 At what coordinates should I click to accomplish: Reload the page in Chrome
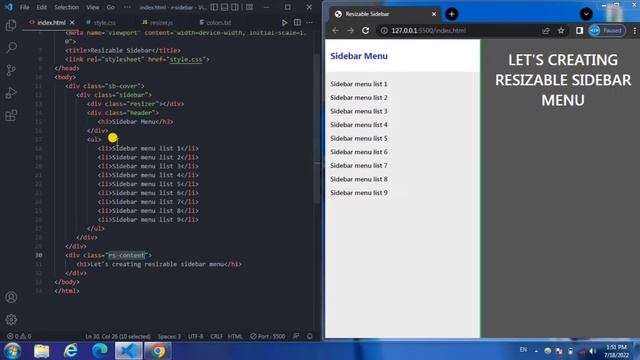[x=365, y=30]
